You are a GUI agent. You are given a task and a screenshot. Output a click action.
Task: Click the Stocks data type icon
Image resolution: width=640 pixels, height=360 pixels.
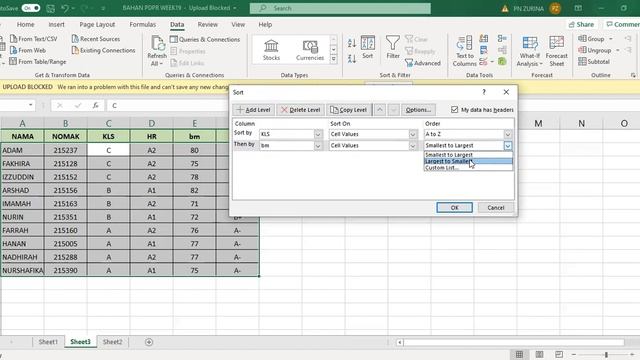click(271, 50)
